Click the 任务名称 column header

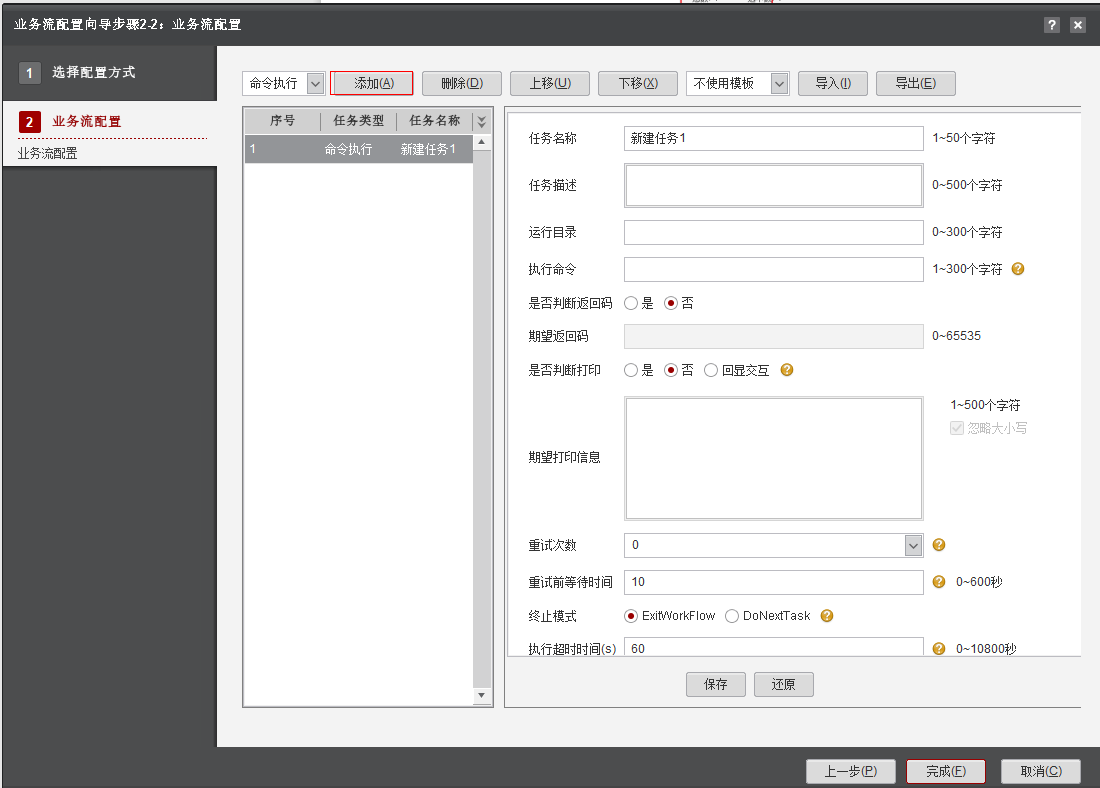pyautogui.click(x=434, y=121)
